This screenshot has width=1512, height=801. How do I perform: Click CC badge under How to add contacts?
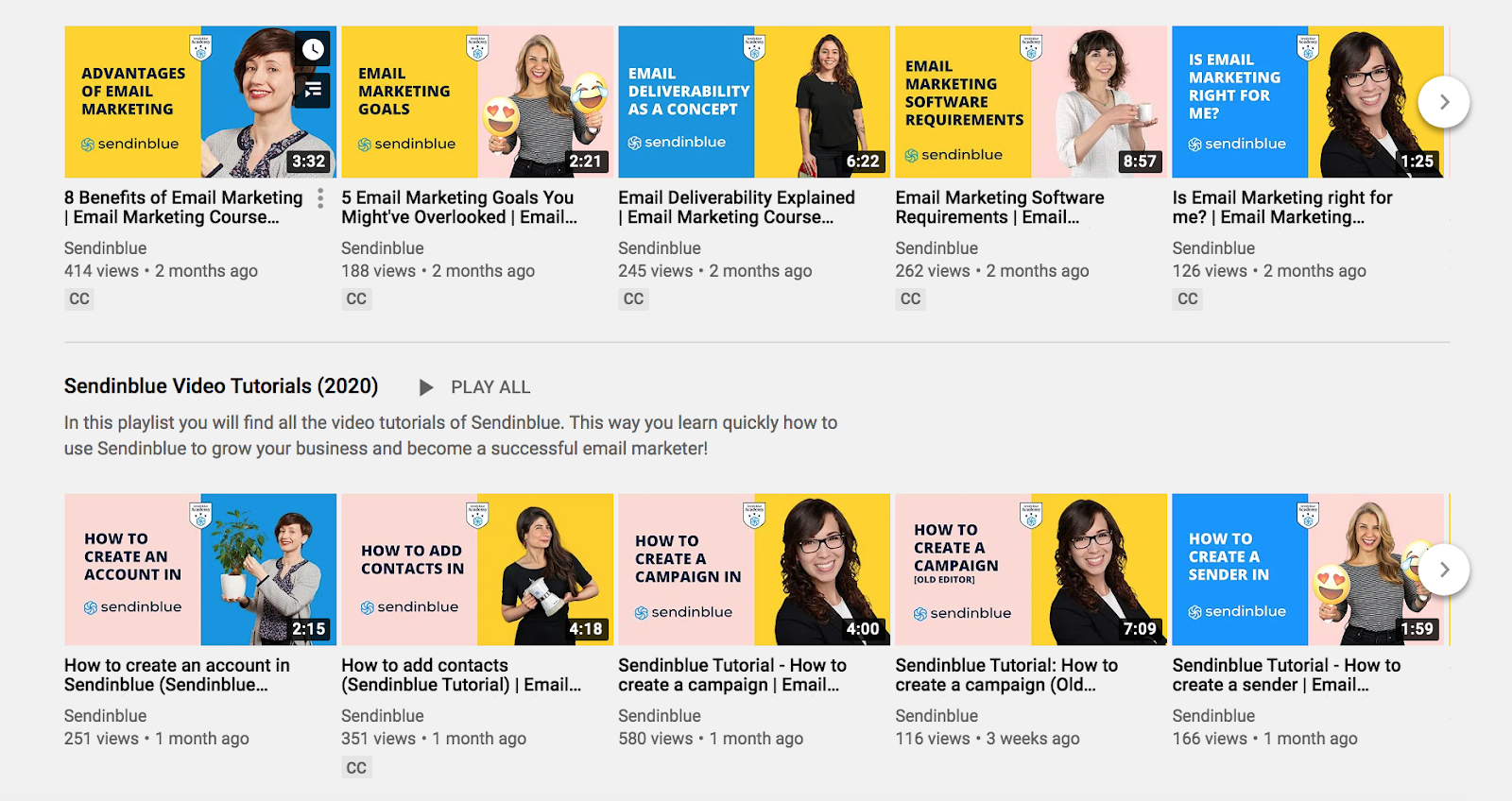[x=356, y=768]
